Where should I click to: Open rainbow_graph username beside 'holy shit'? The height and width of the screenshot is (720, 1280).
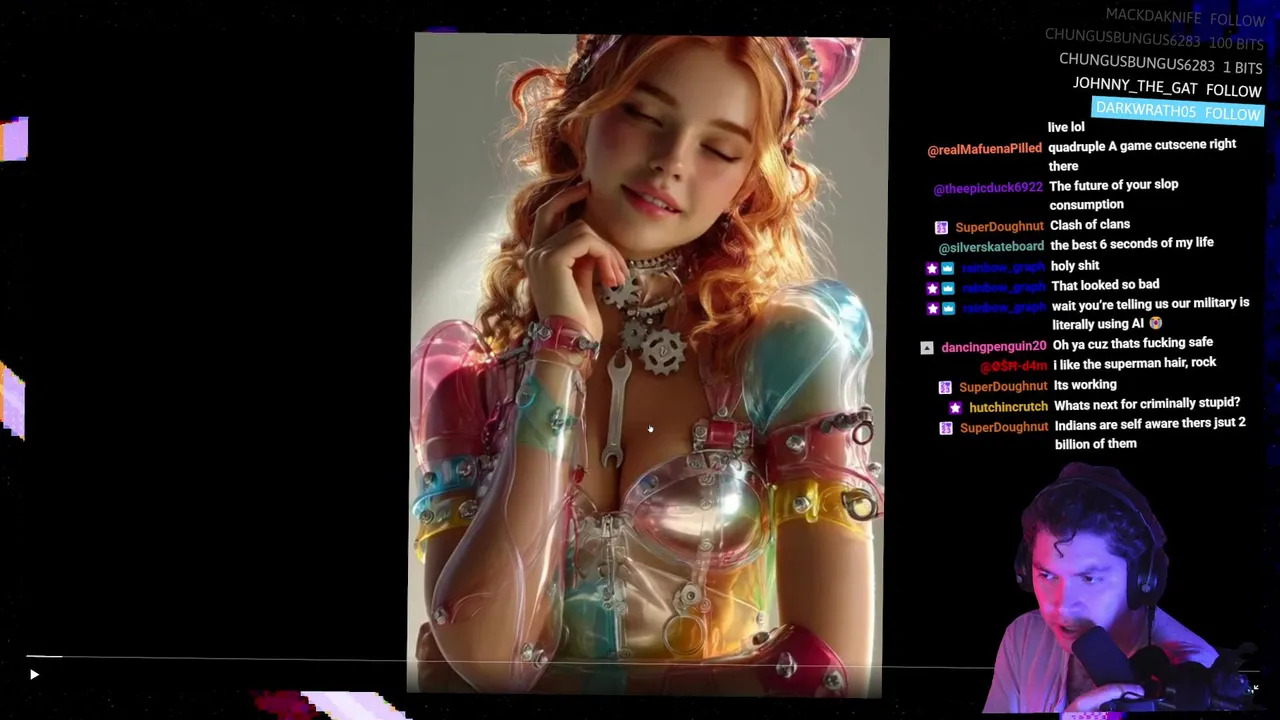click(x=1003, y=268)
